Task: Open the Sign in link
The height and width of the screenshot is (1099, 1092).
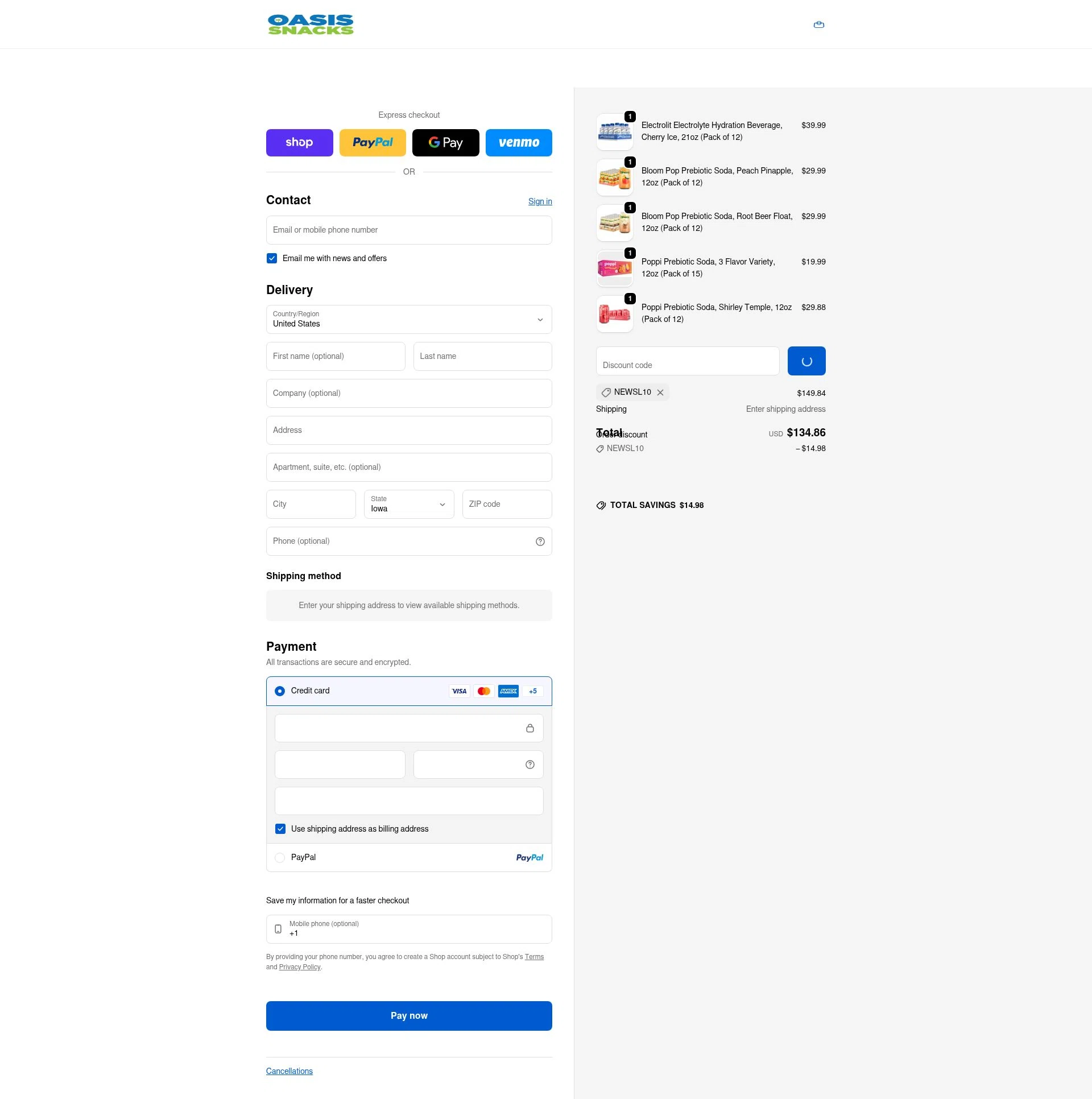Action: pyautogui.click(x=540, y=201)
